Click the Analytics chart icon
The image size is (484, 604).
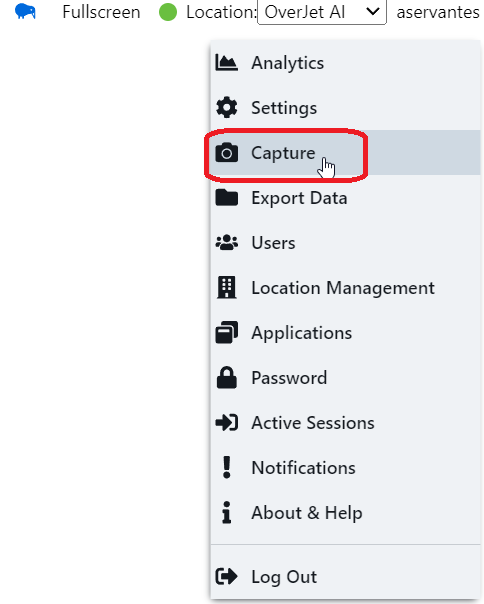click(227, 62)
